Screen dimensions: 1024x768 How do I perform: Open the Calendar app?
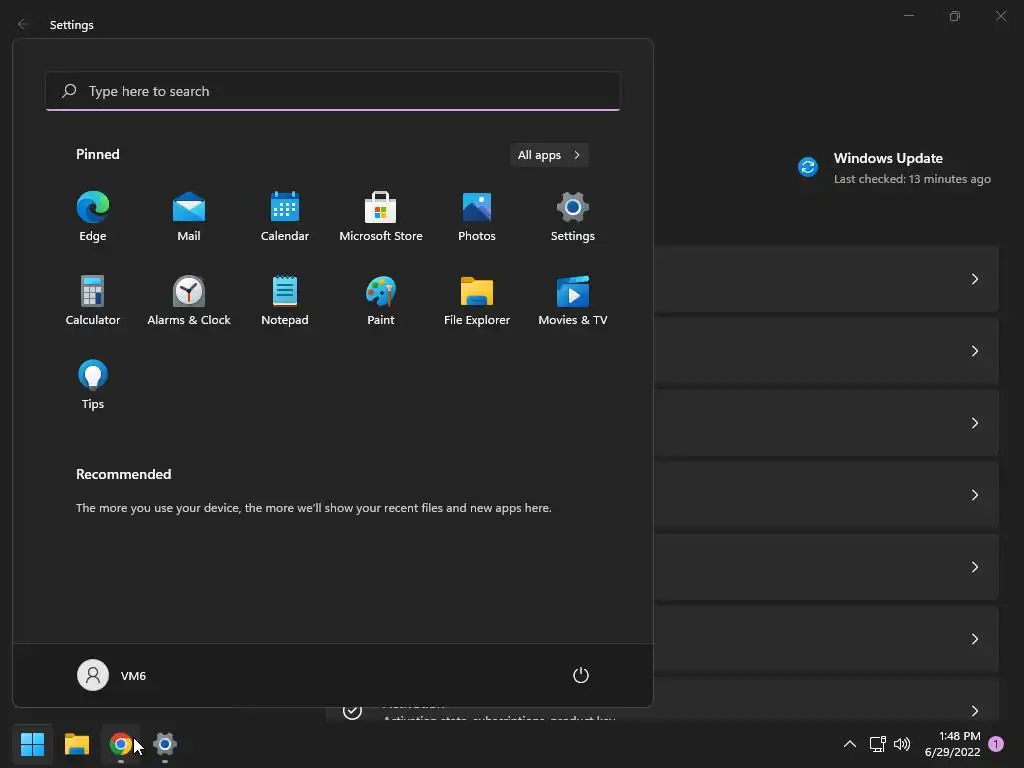[285, 217]
